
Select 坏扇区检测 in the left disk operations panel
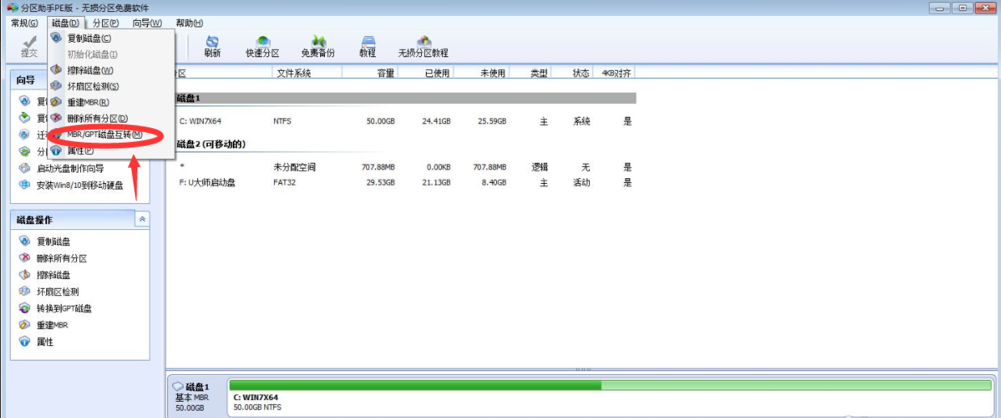(63, 291)
